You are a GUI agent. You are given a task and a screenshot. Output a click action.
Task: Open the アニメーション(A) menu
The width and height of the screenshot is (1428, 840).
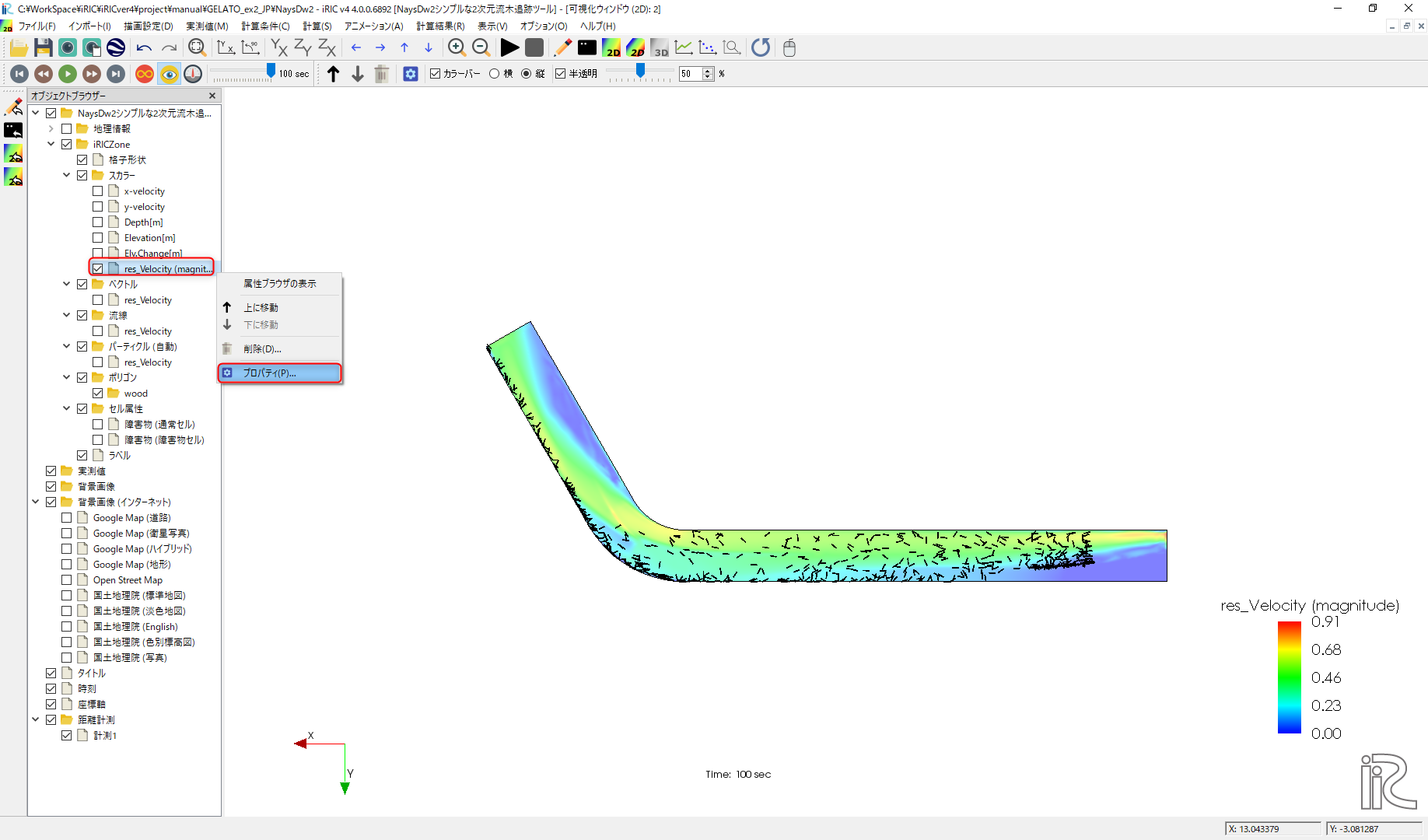(x=374, y=26)
